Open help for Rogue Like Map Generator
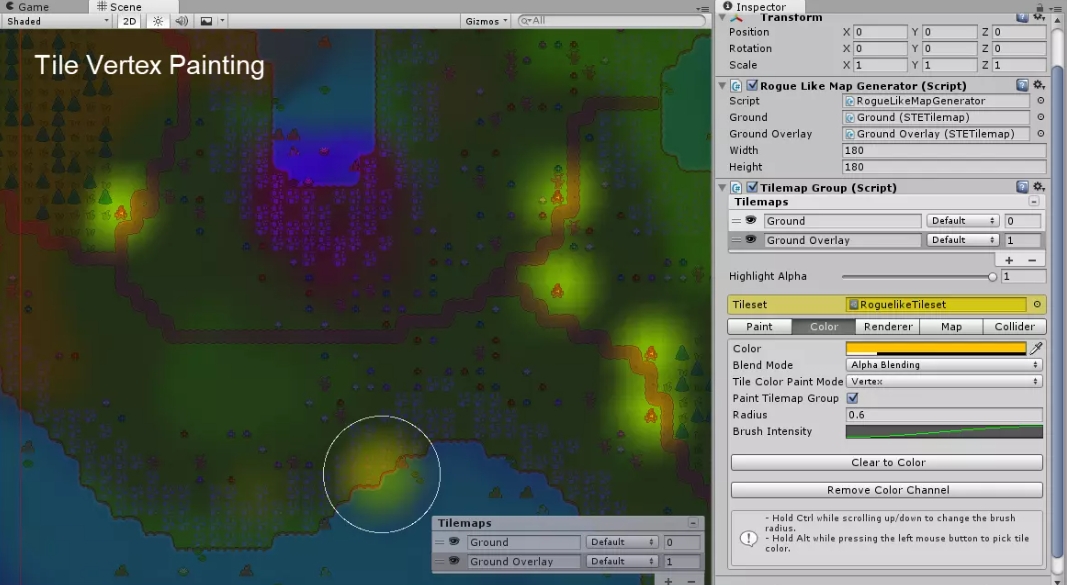This screenshot has width=1067, height=585. click(x=1022, y=86)
